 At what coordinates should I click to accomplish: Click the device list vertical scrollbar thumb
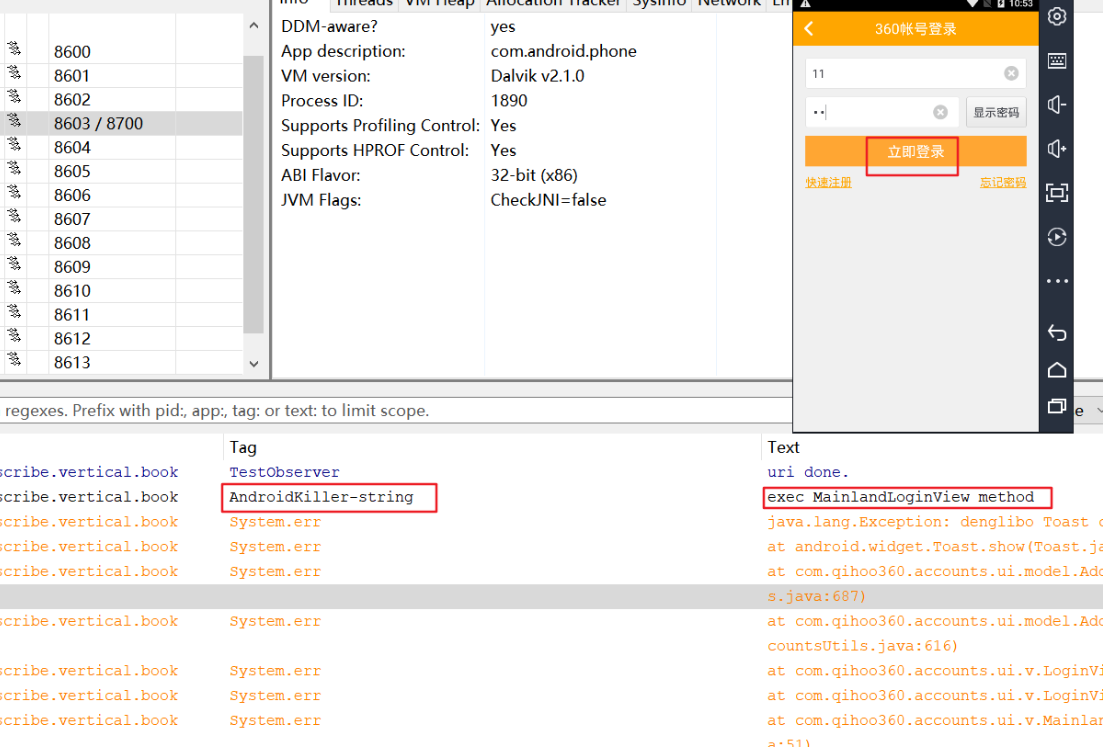point(253,194)
